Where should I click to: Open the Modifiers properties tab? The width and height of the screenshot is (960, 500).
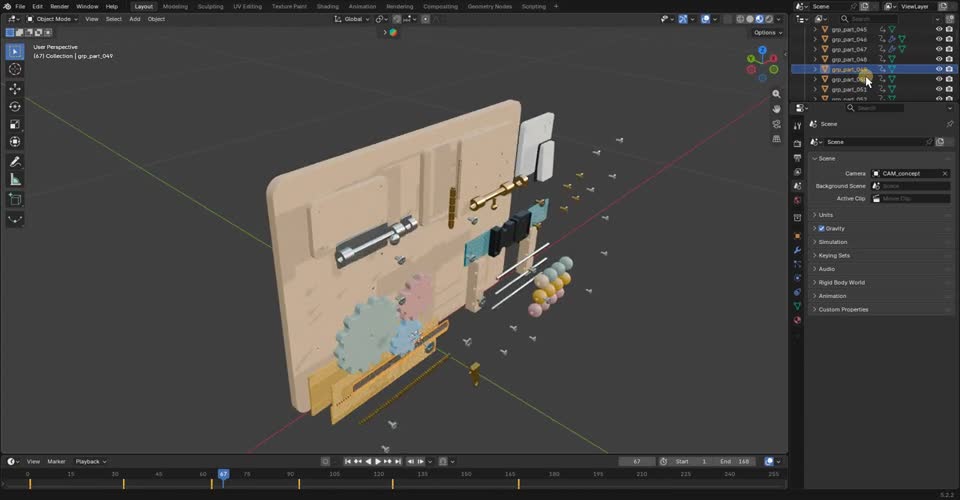pyautogui.click(x=797, y=250)
